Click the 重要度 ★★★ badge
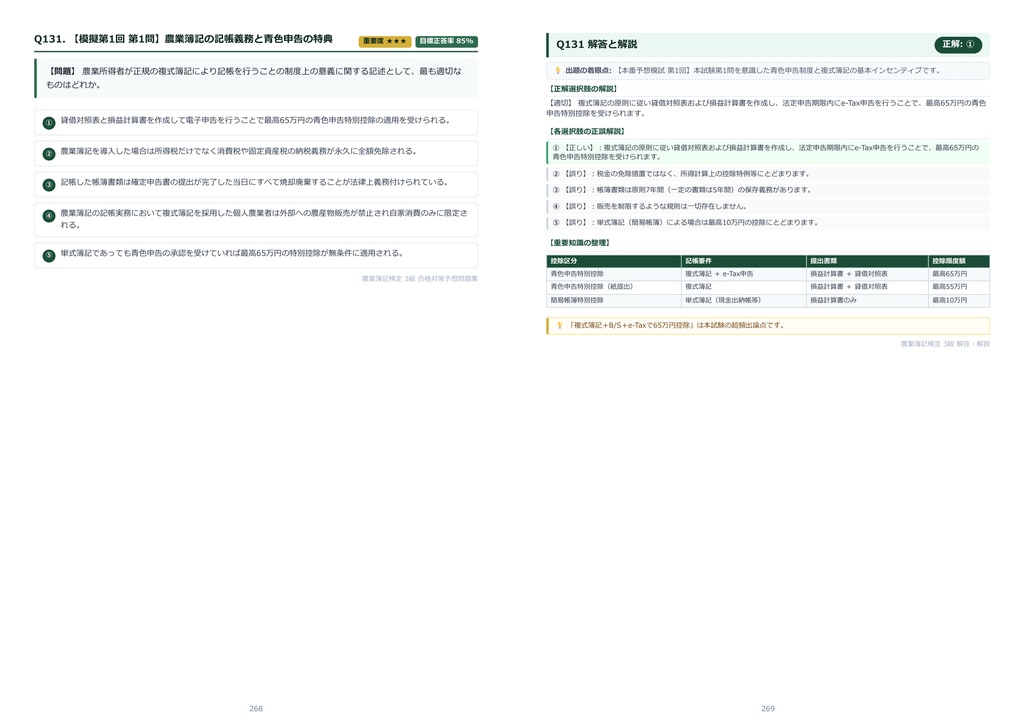This screenshot has width=1024, height=724. (385, 41)
